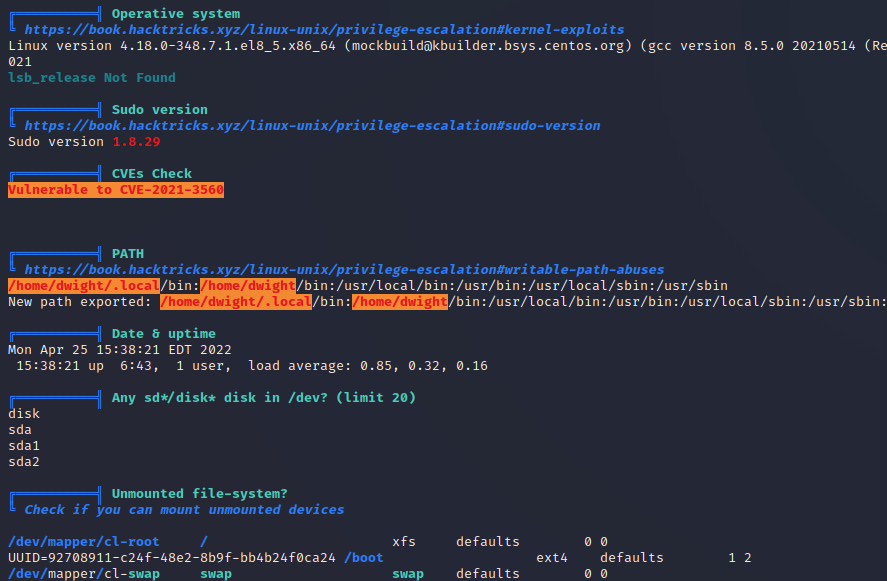Image resolution: width=887 pixels, height=581 pixels.
Task: Click the 'Date & uptime' section heading
Action: pyautogui.click(x=163, y=334)
